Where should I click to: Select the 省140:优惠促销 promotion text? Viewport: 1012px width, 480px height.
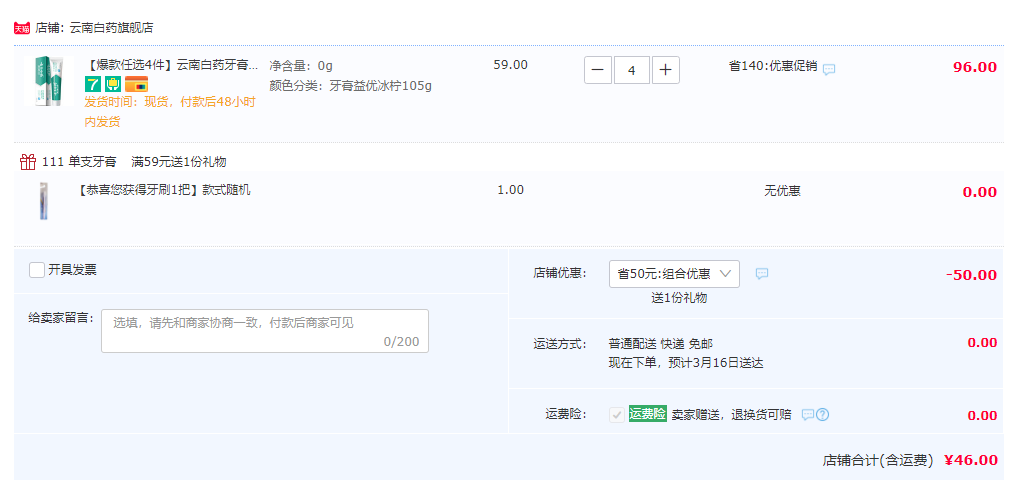(x=773, y=66)
